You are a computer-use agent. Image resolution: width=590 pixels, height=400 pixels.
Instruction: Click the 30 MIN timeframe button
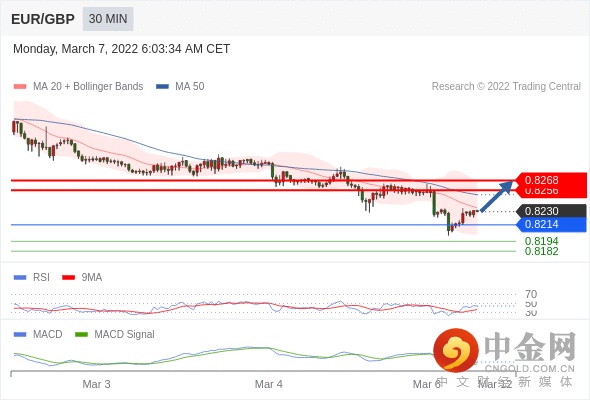108,19
